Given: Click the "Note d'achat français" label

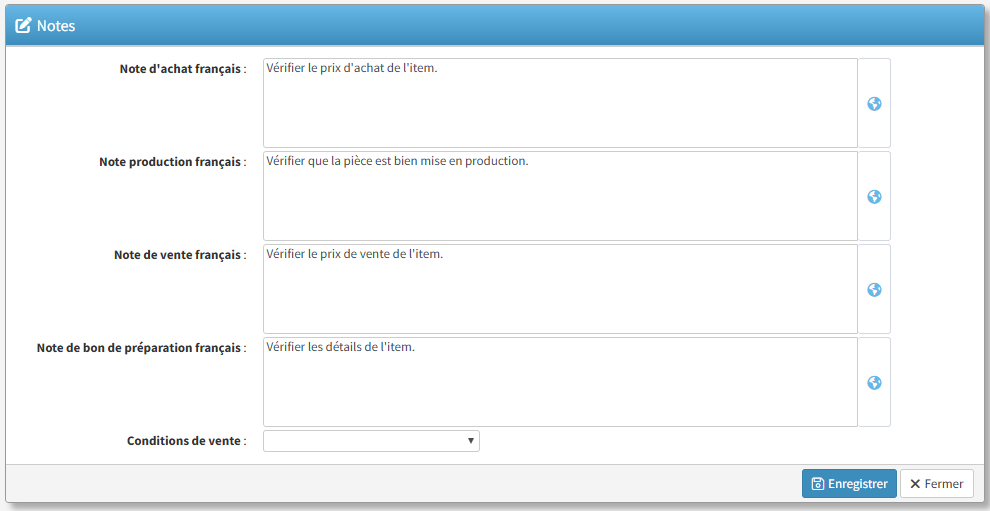Looking at the screenshot, I should tap(182, 70).
